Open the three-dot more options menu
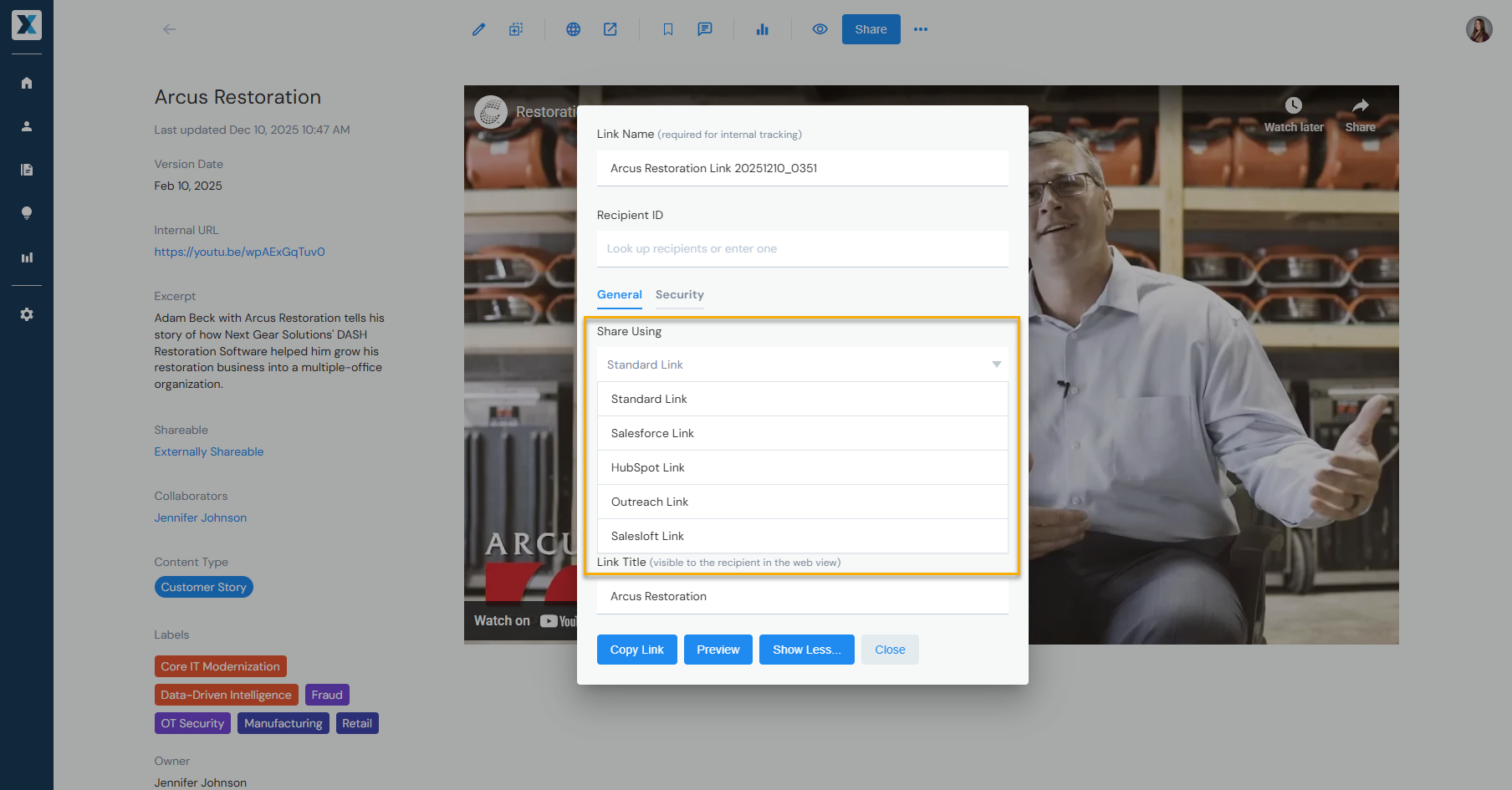Image resolution: width=1512 pixels, height=790 pixels. point(921,29)
